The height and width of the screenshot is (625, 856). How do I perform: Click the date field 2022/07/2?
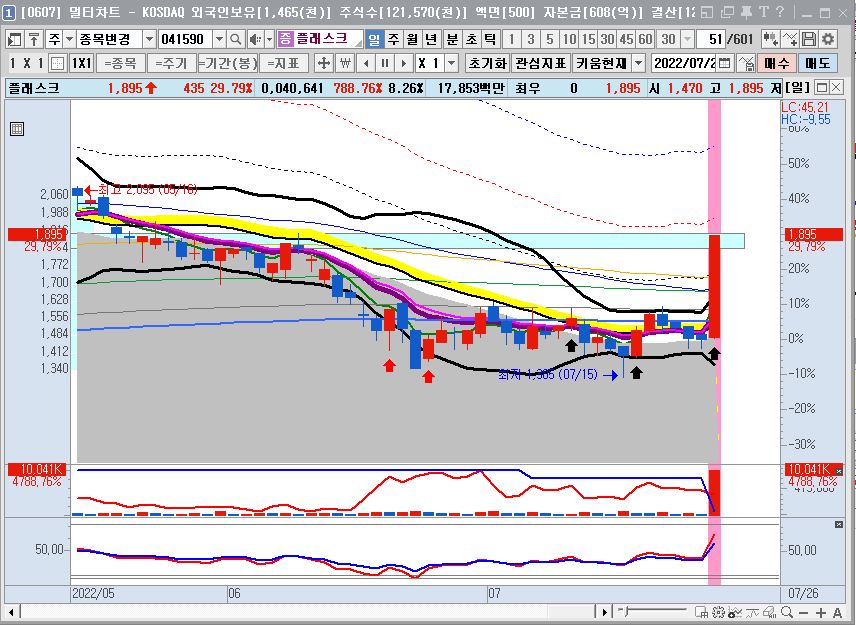pyautogui.click(x=685, y=63)
